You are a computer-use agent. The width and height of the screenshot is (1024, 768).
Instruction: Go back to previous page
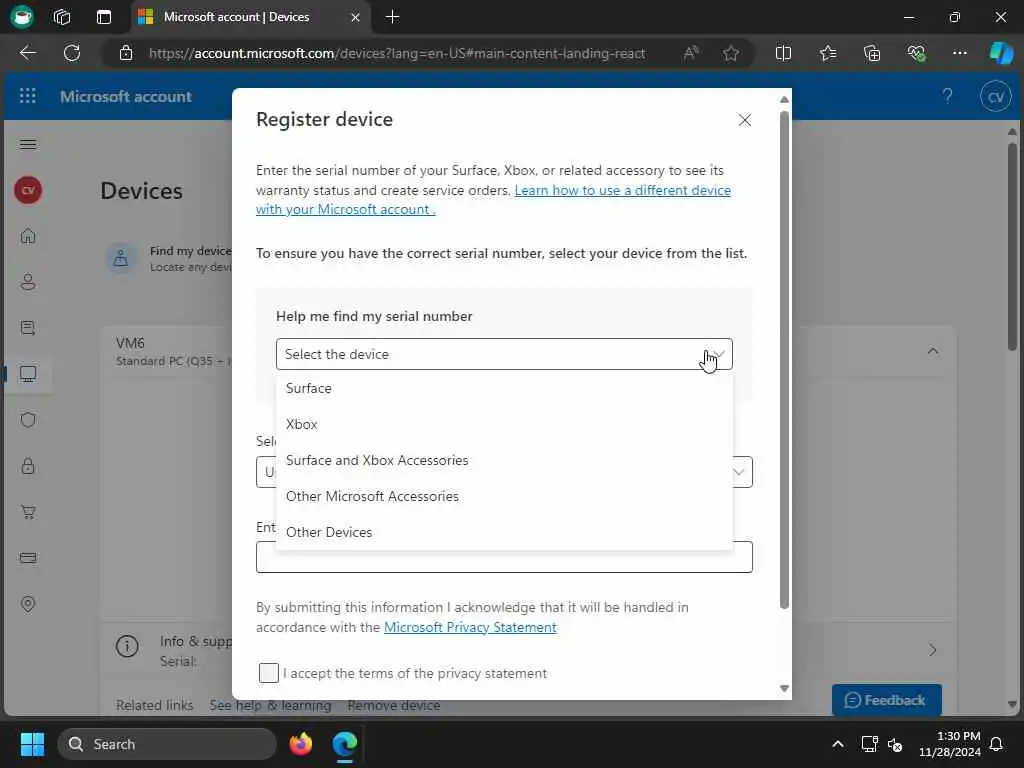point(27,53)
